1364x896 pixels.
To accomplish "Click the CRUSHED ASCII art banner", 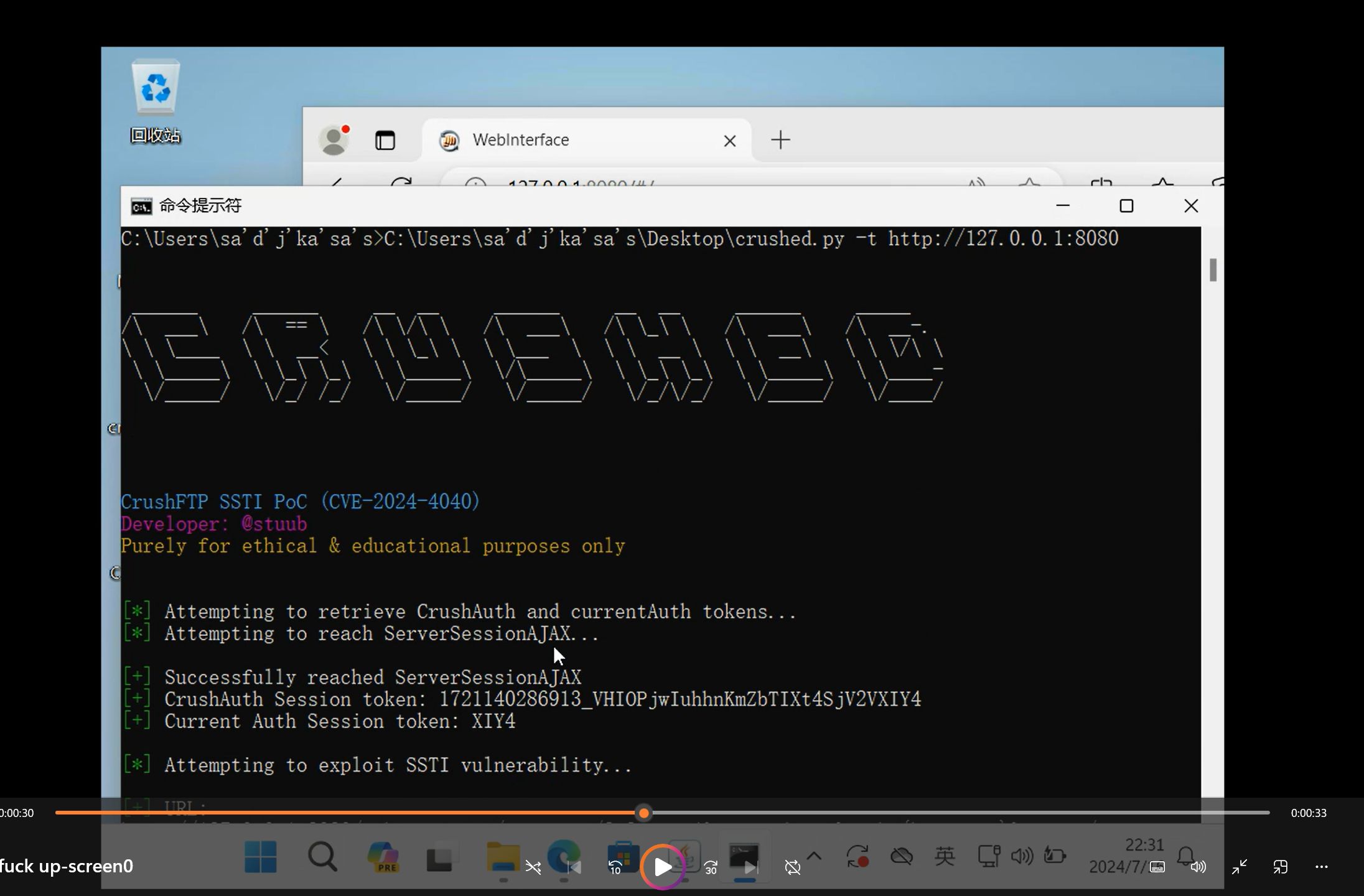I will (x=533, y=357).
